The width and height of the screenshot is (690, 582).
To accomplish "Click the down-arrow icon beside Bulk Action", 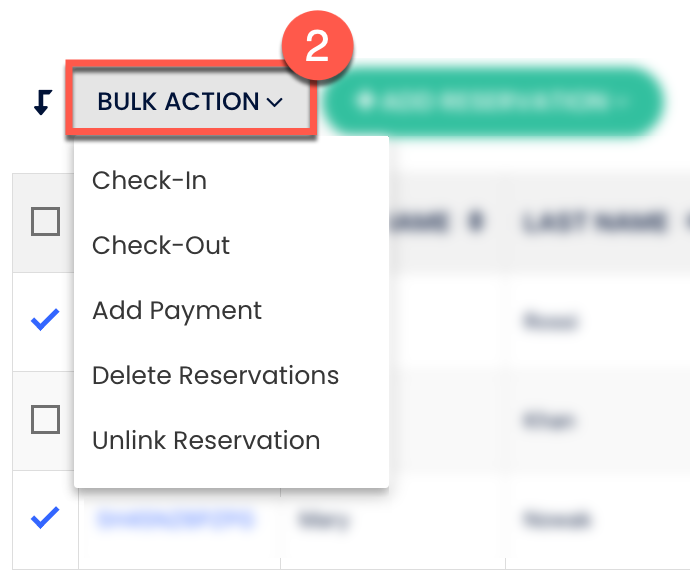I will [41, 102].
